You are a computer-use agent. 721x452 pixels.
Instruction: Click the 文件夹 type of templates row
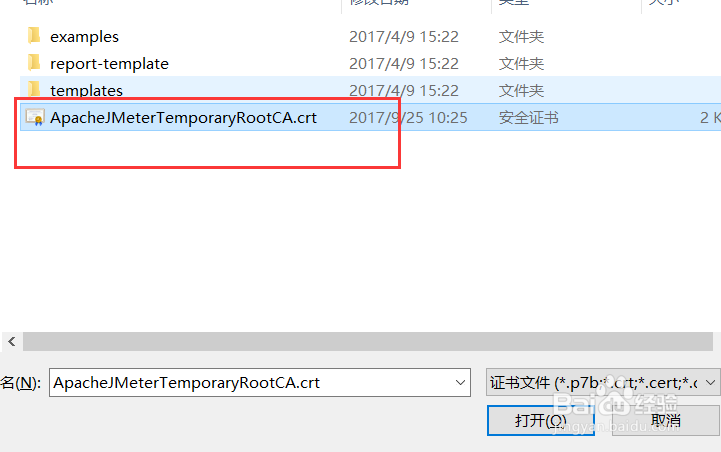pos(521,90)
